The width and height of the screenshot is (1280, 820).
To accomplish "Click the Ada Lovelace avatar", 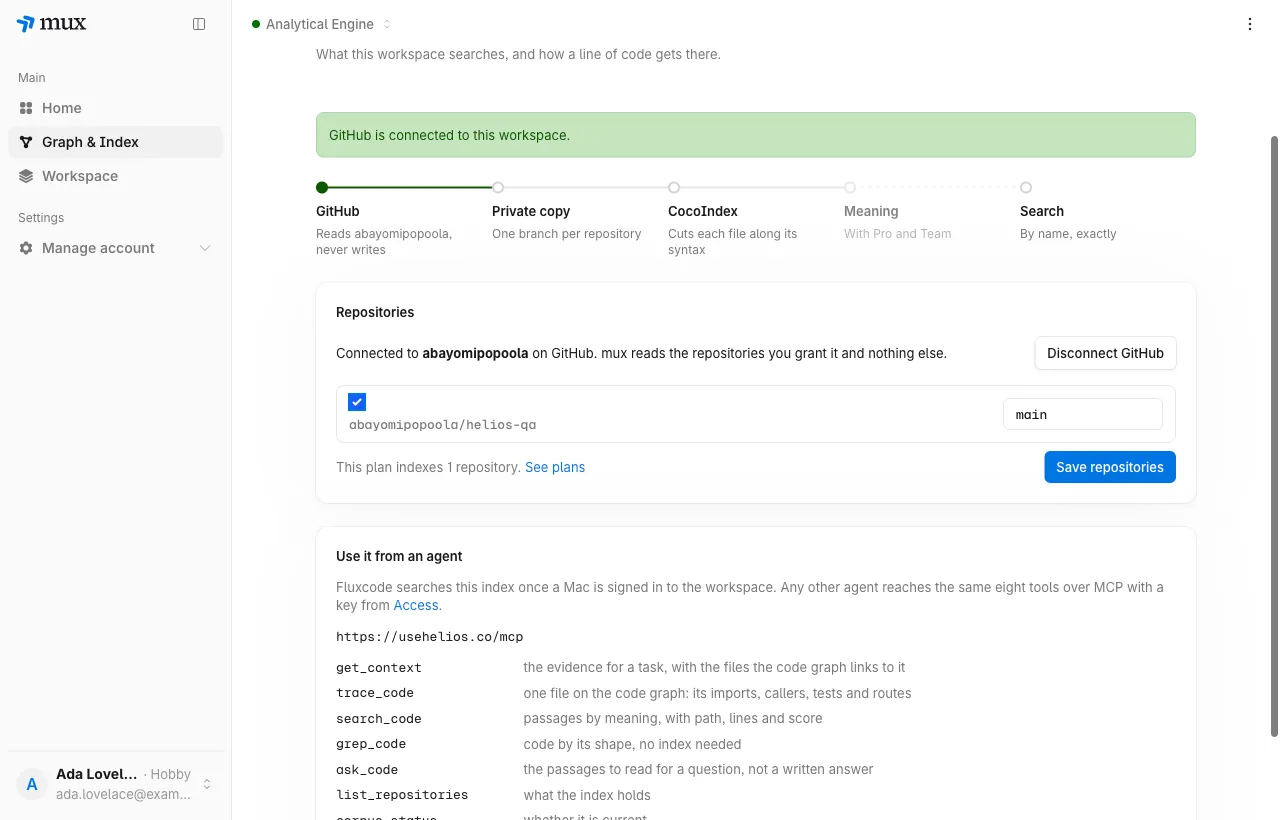I will tap(32, 784).
